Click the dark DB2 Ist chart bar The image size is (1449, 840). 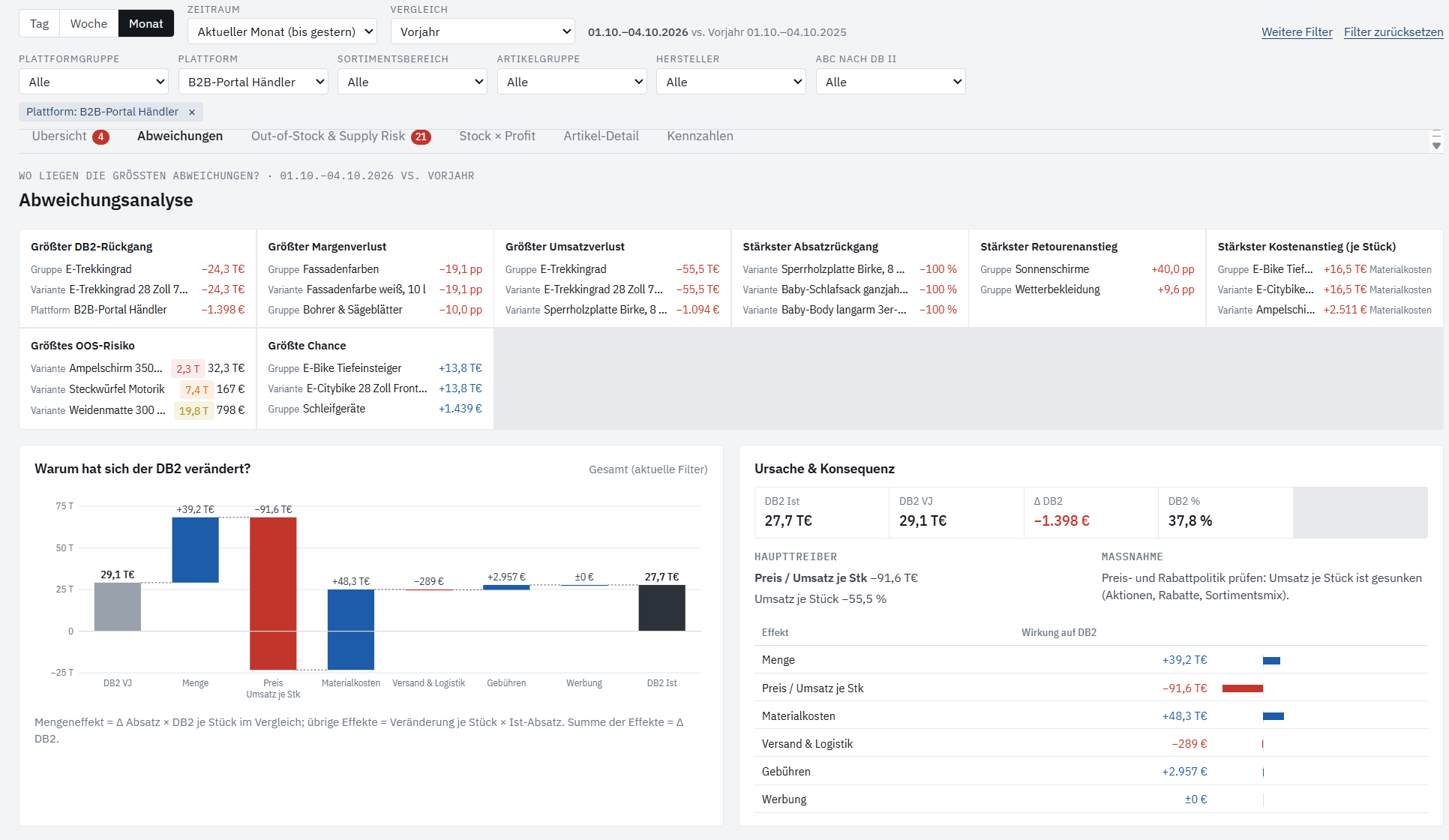[x=661, y=608]
